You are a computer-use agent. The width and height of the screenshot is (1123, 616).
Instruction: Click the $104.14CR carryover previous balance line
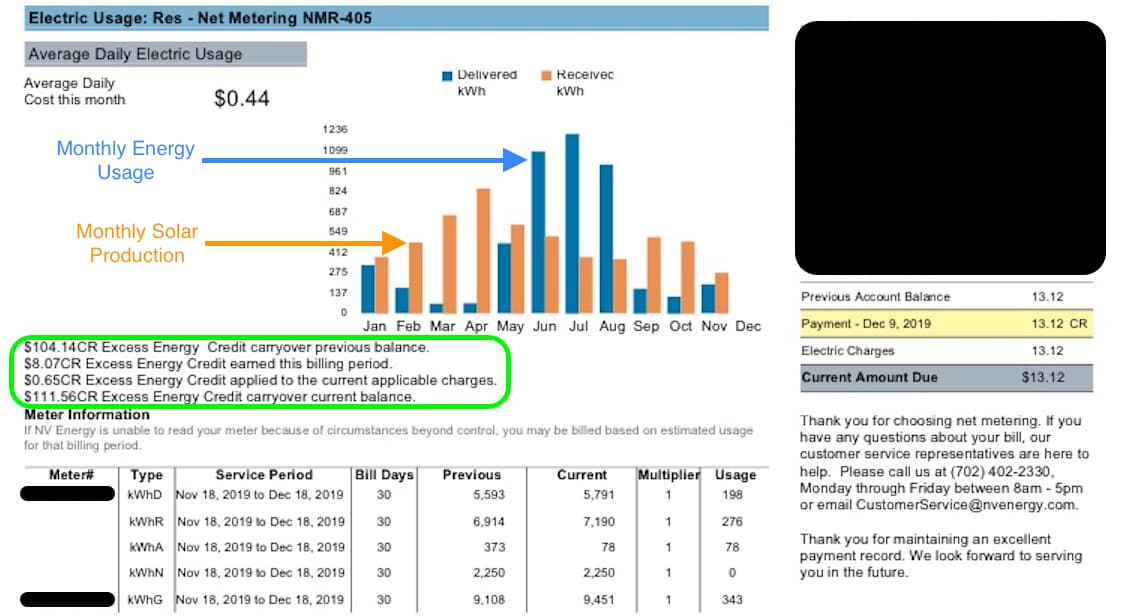coord(227,347)
